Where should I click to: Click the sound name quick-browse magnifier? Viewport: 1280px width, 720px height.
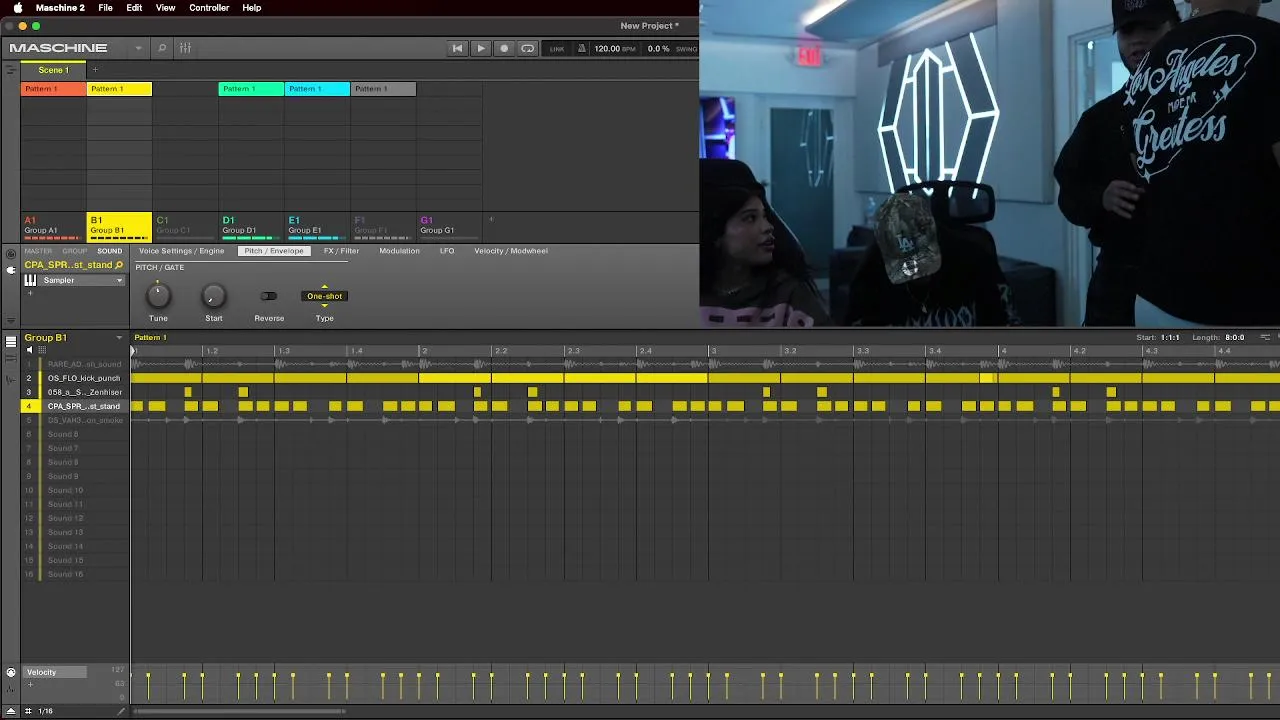pyautogui.click(x=119, y=265)
